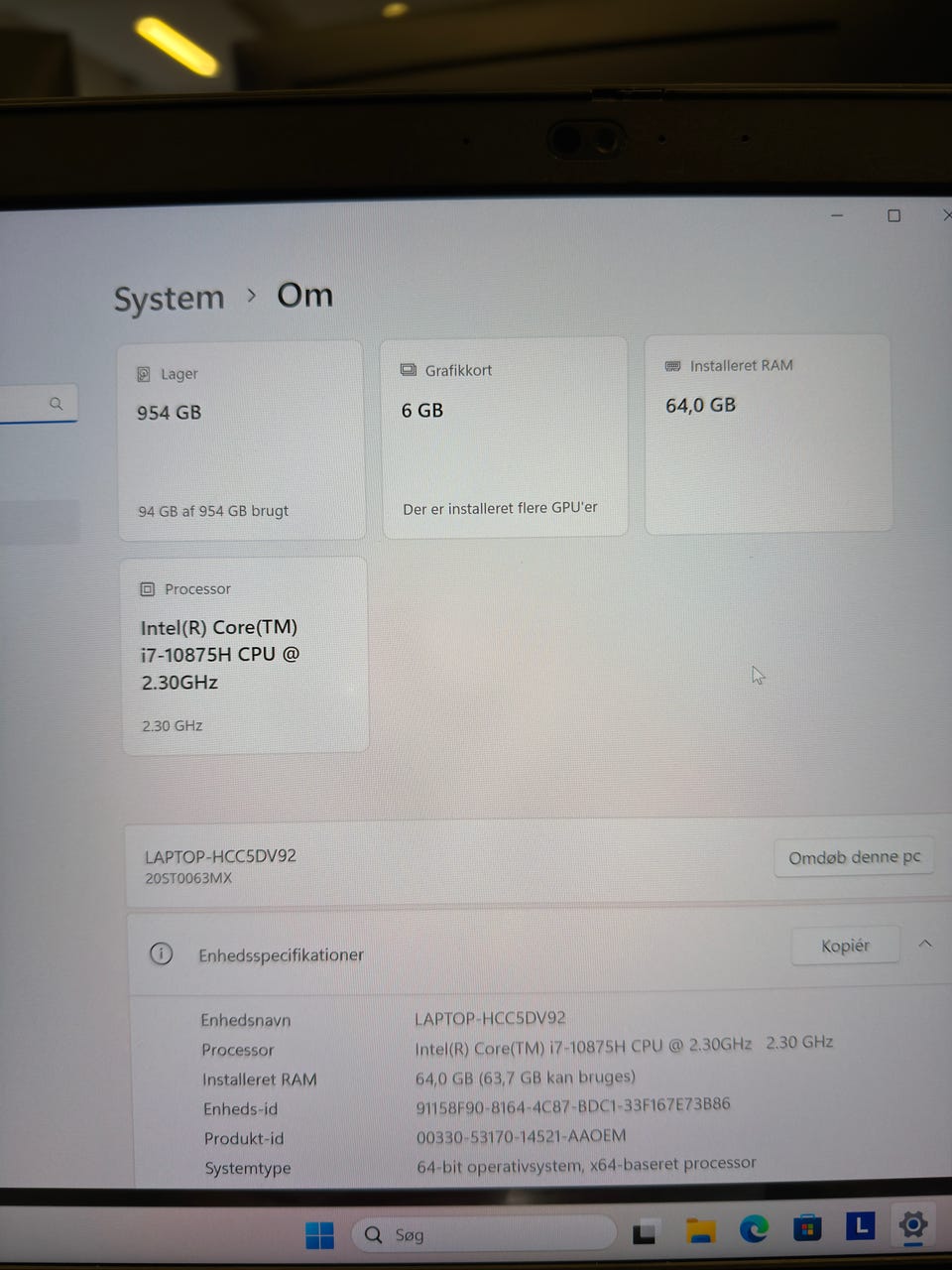This screenshot has height=1270, width=952.
Task: Click the 64,0 GB value in the RAM card
Action: (700, 405)
